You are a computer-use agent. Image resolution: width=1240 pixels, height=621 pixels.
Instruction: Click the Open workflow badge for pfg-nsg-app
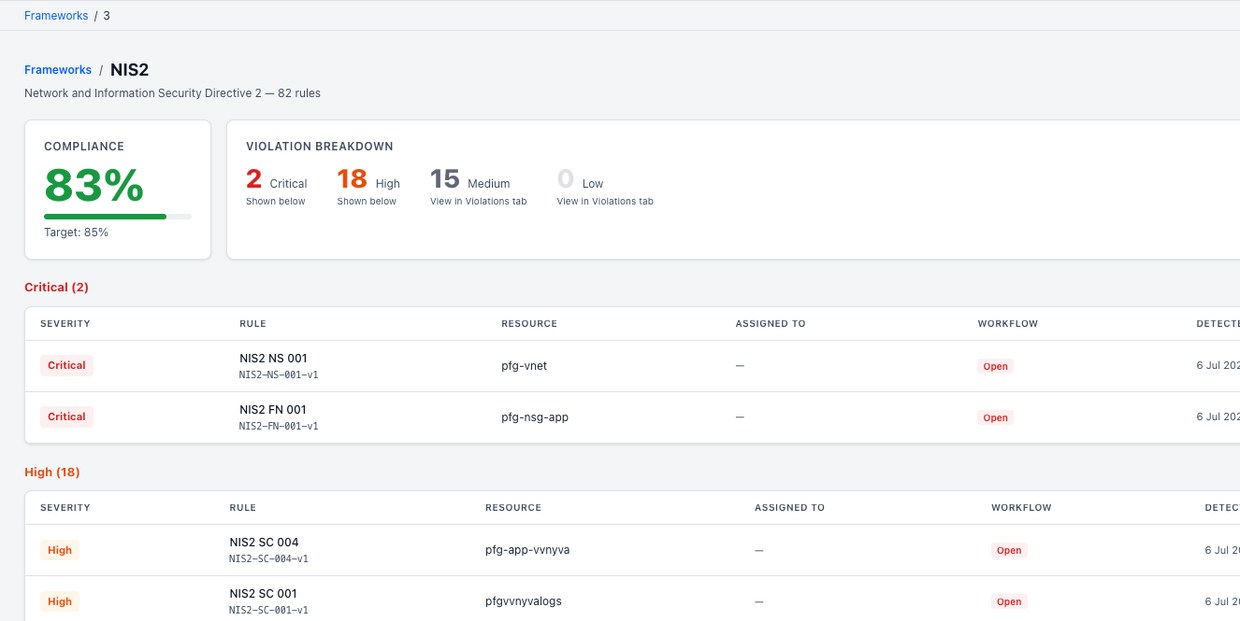click(995, 417)
